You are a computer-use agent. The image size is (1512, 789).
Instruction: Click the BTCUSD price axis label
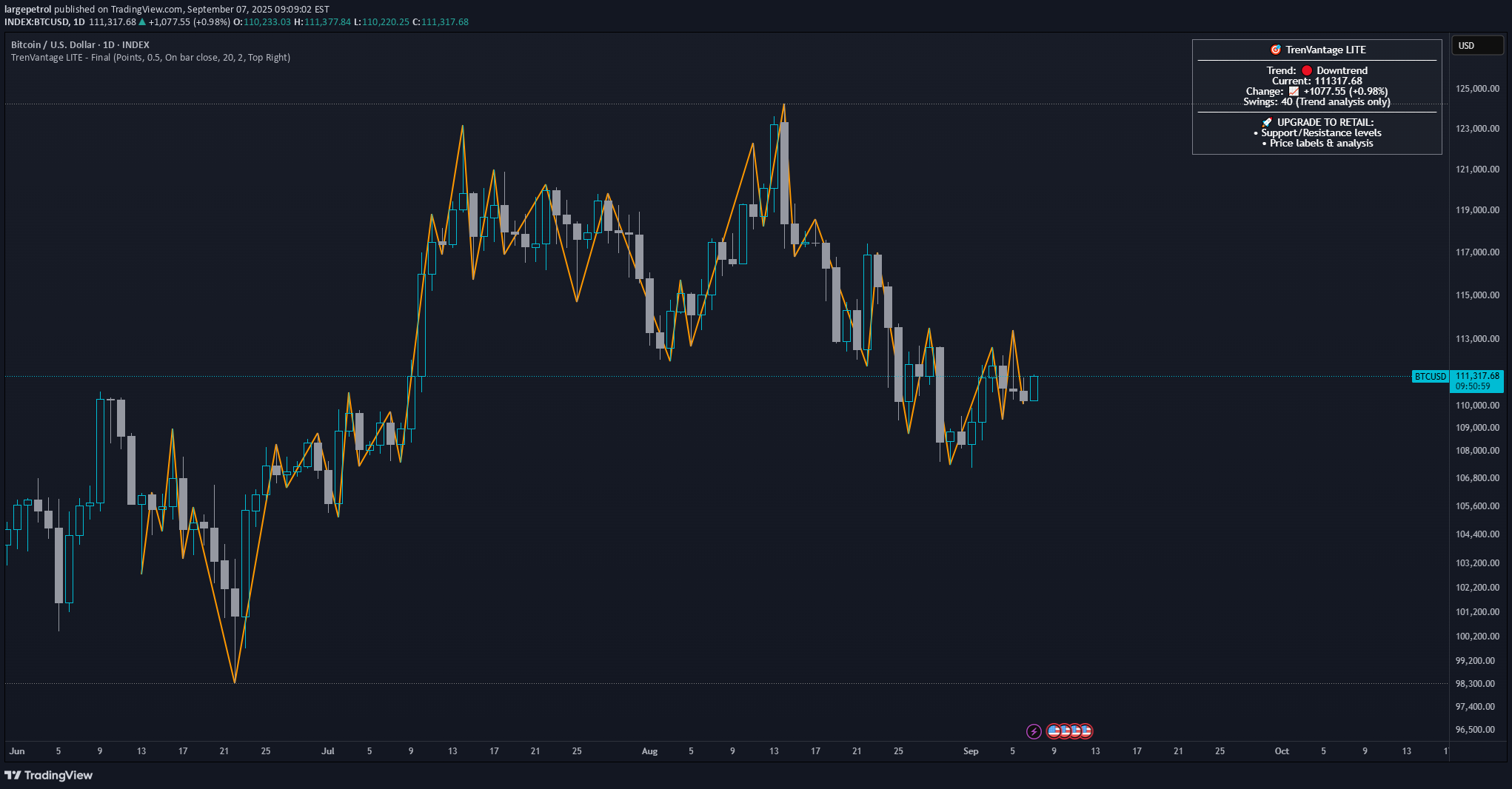pyautogui.click(x=1430, y=377)
